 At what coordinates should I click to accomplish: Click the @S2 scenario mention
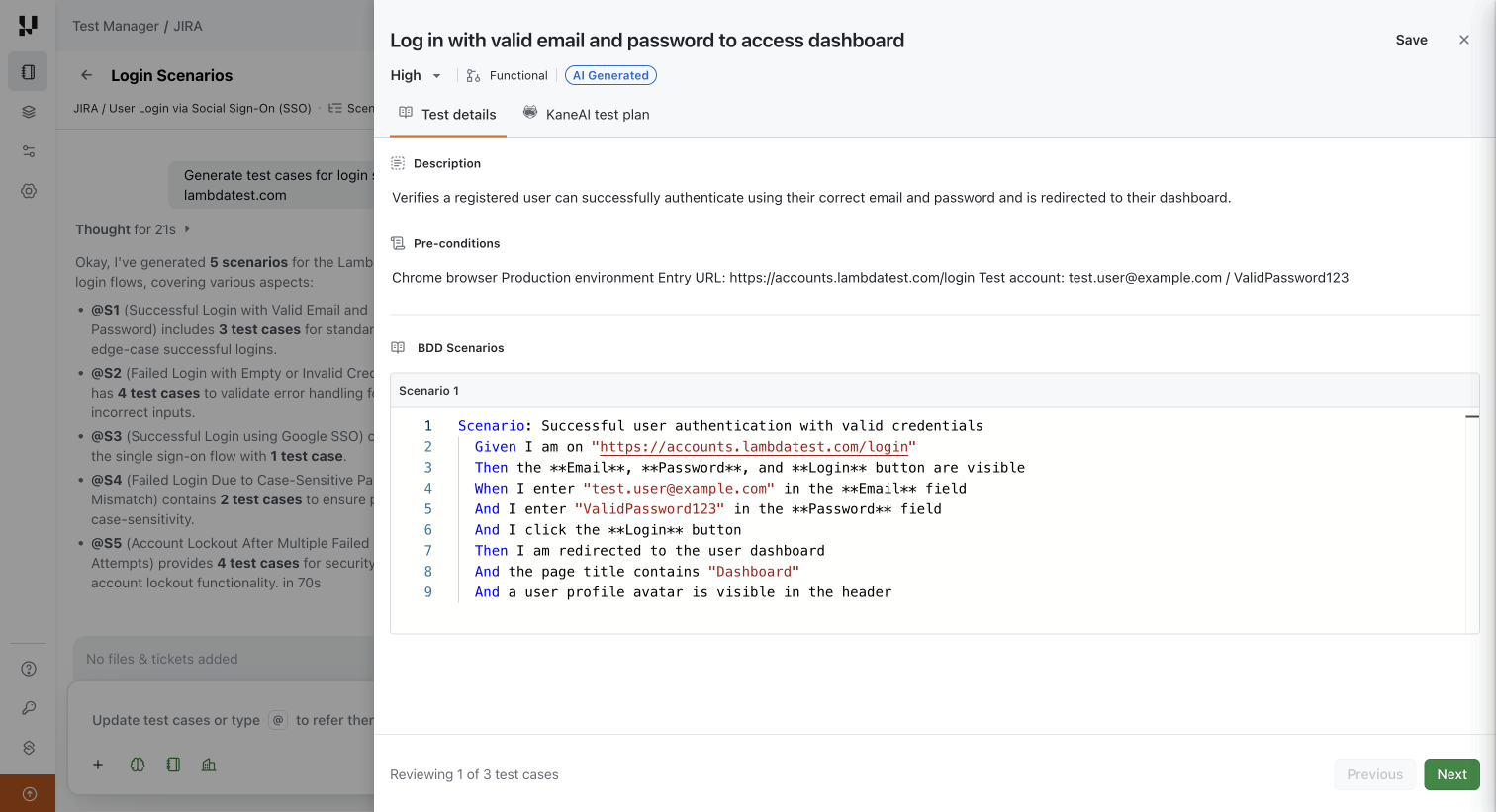pyautogui.click(x=106, y=373)
